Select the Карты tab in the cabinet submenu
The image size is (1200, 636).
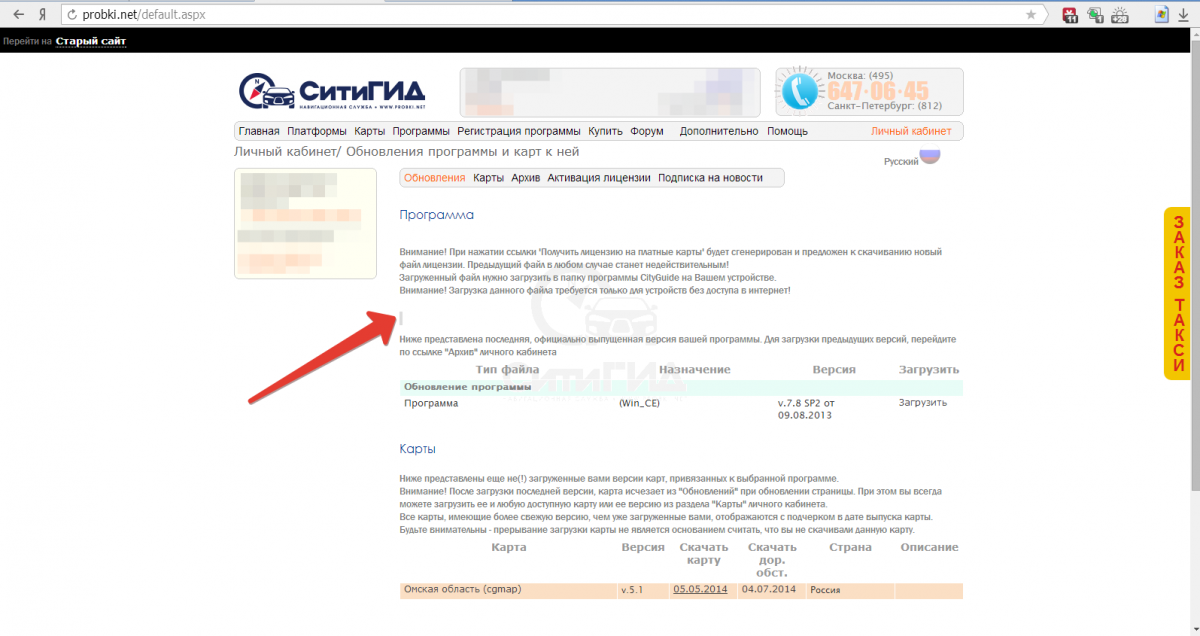(489, 178)
